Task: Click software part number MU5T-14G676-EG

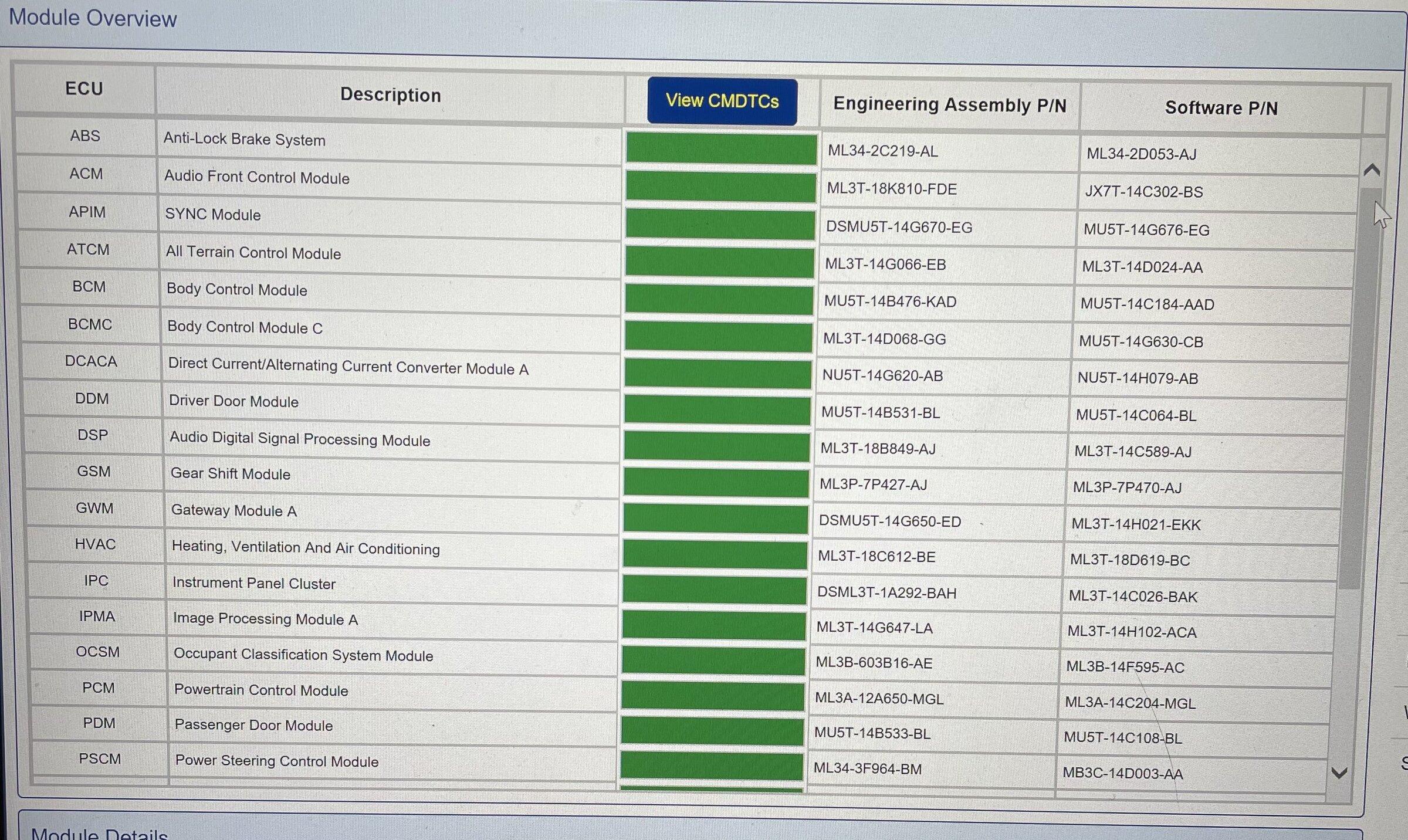Action: coord(1147,230)
